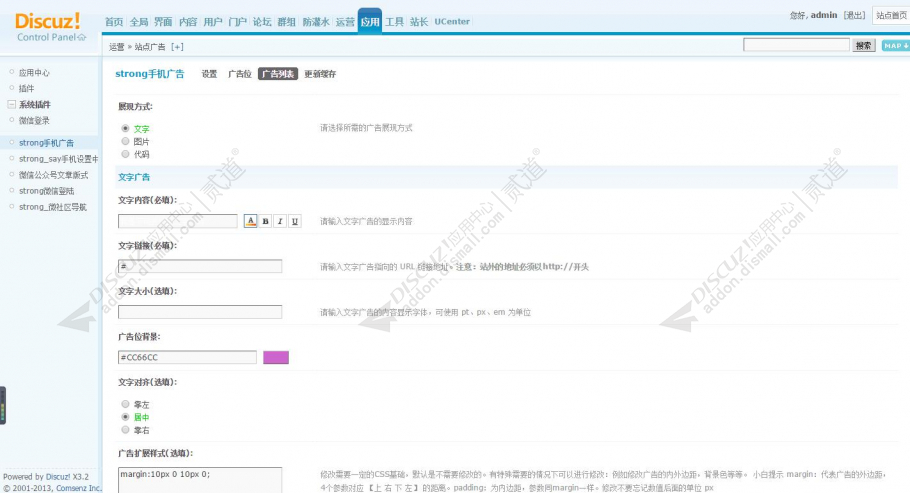910x493 pixels.
Task: Open the 运营 top menu
Action: [345, 22]
